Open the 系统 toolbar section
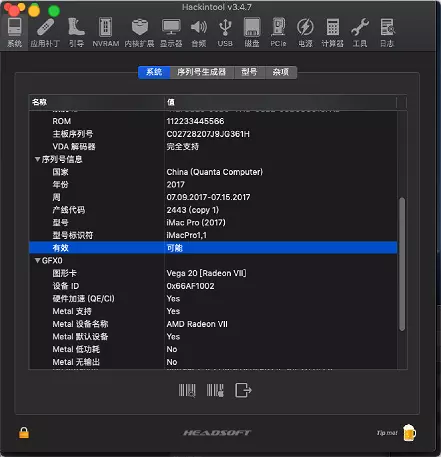The image size is (441, 457). [x=15, y=33]
